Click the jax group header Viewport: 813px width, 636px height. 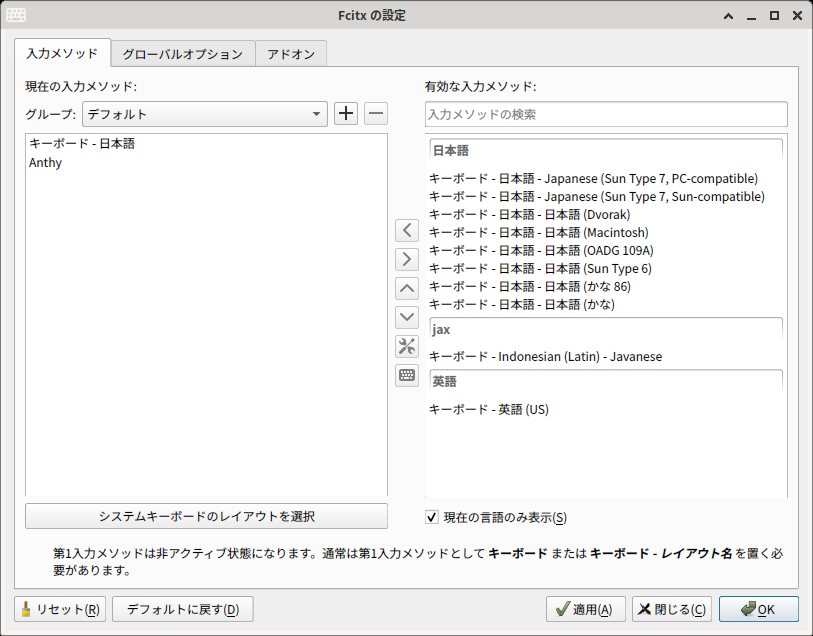point(606,330)
